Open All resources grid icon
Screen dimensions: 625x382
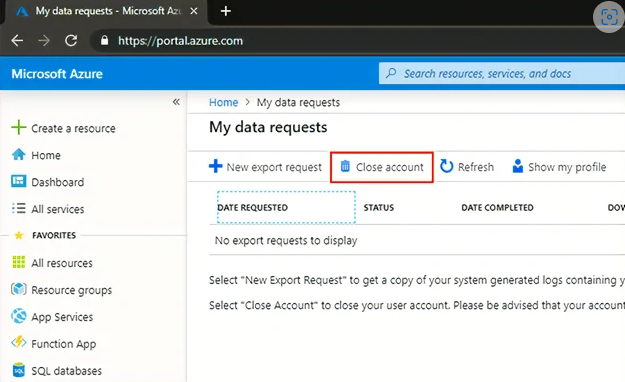(18, 262)
